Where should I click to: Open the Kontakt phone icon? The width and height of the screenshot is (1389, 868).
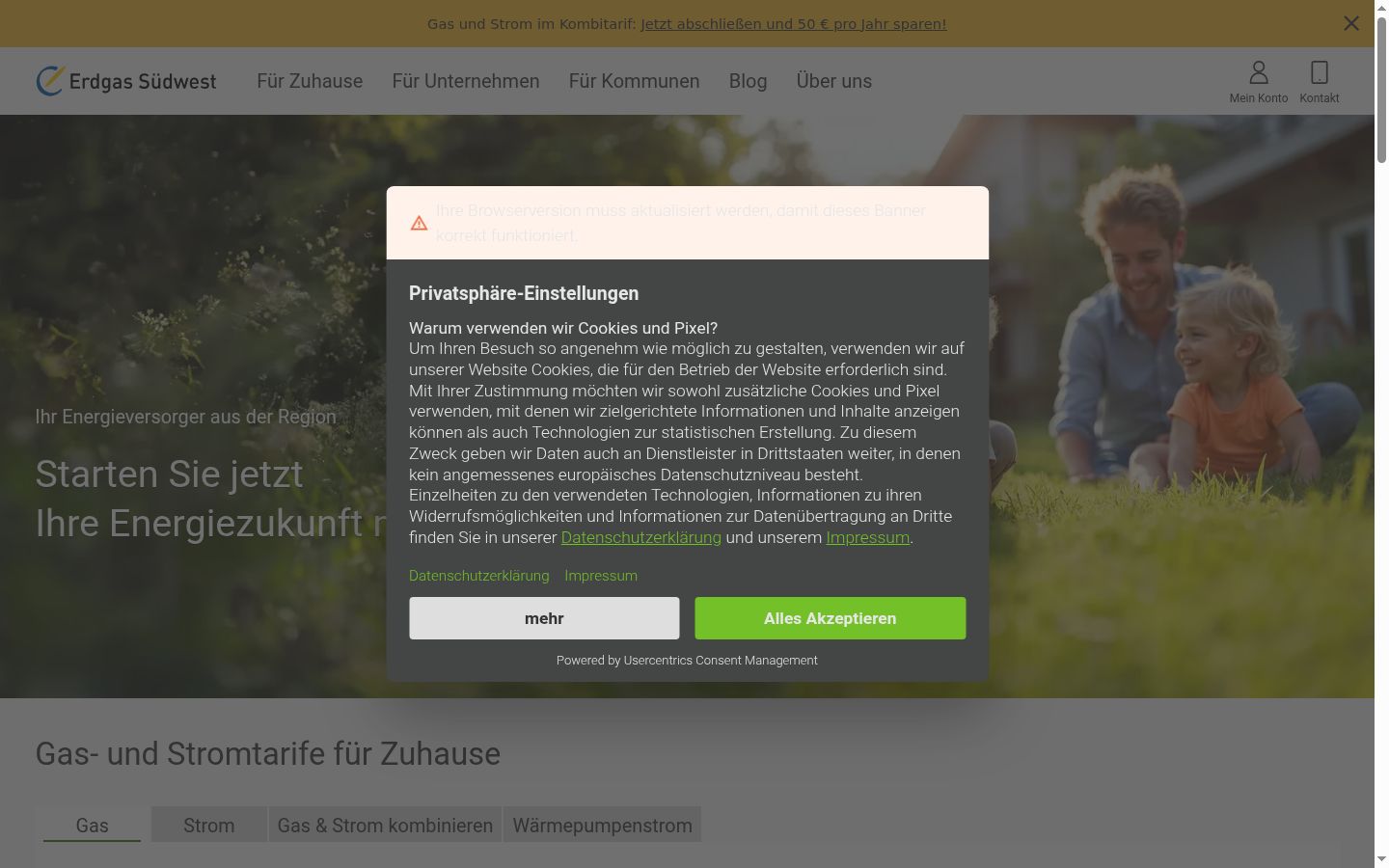(1320, 82)
